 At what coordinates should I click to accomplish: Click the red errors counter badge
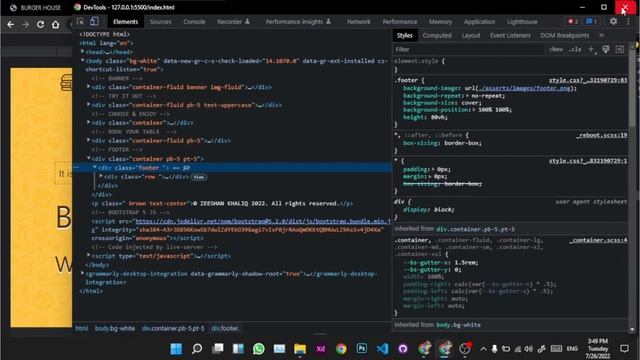click(573, 21)
